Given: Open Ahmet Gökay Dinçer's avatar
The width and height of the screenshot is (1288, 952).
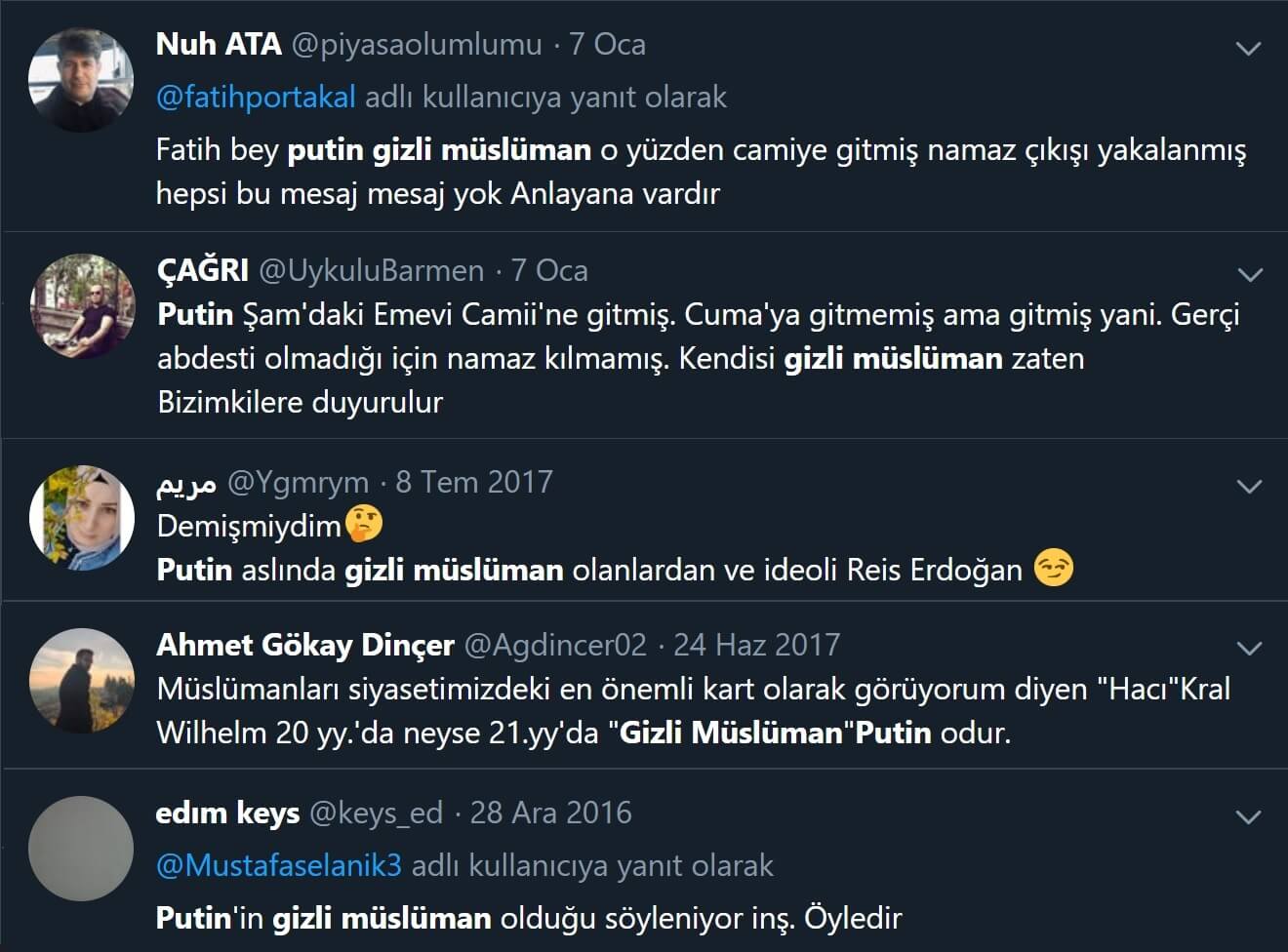Looking at the screenshot, I should coord(82,681).
